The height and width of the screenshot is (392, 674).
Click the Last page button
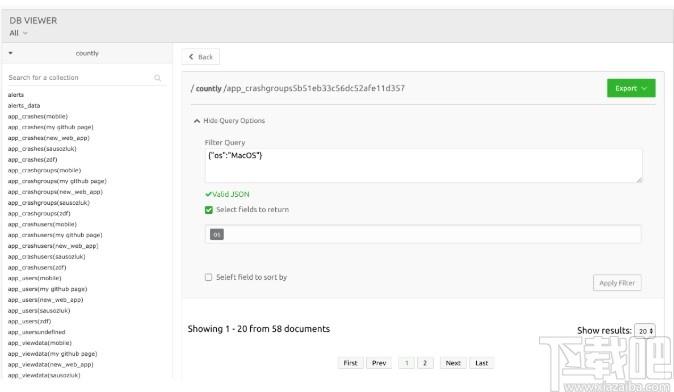(481, 363)
